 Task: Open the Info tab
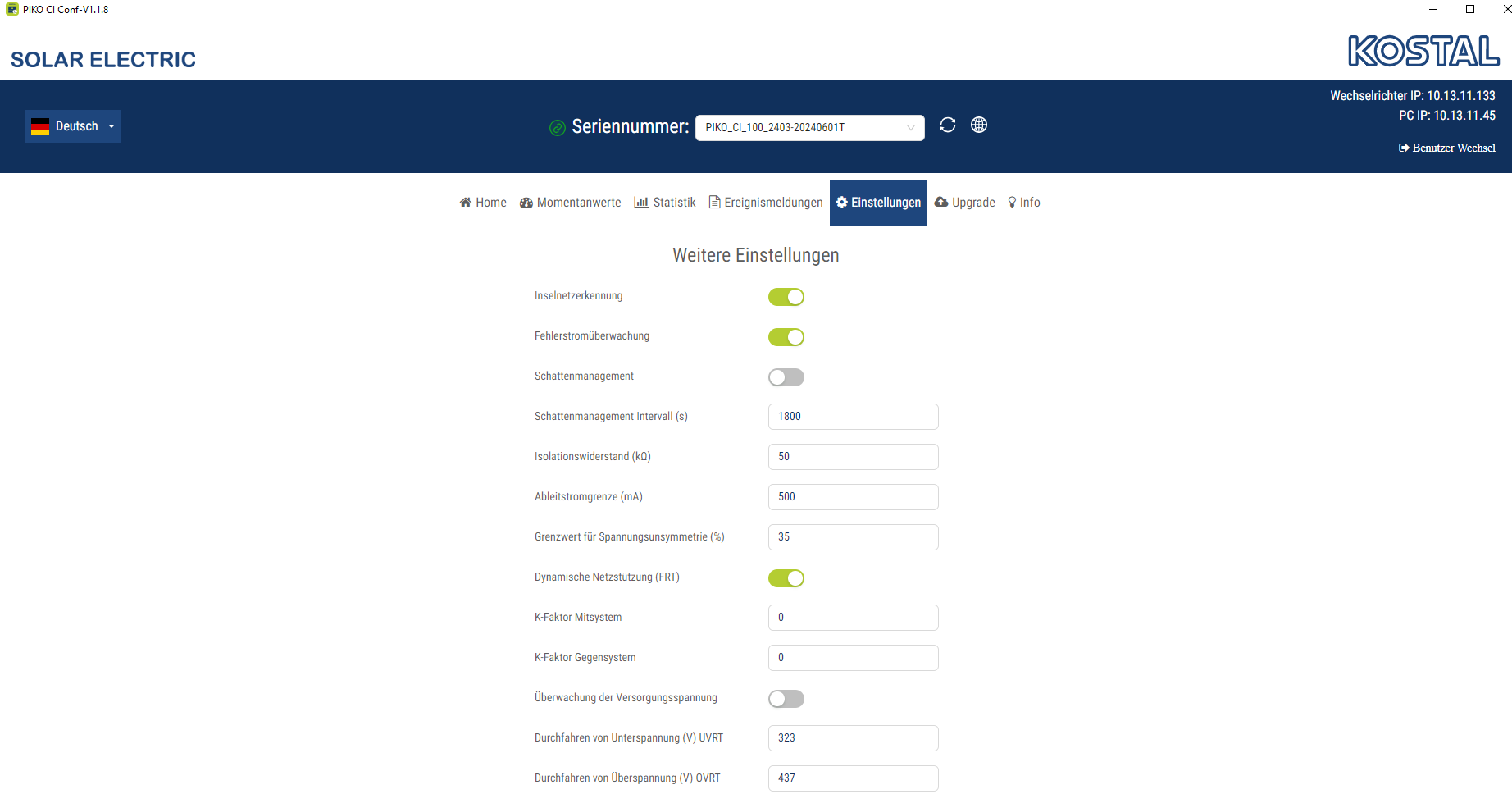(1024, 203)
